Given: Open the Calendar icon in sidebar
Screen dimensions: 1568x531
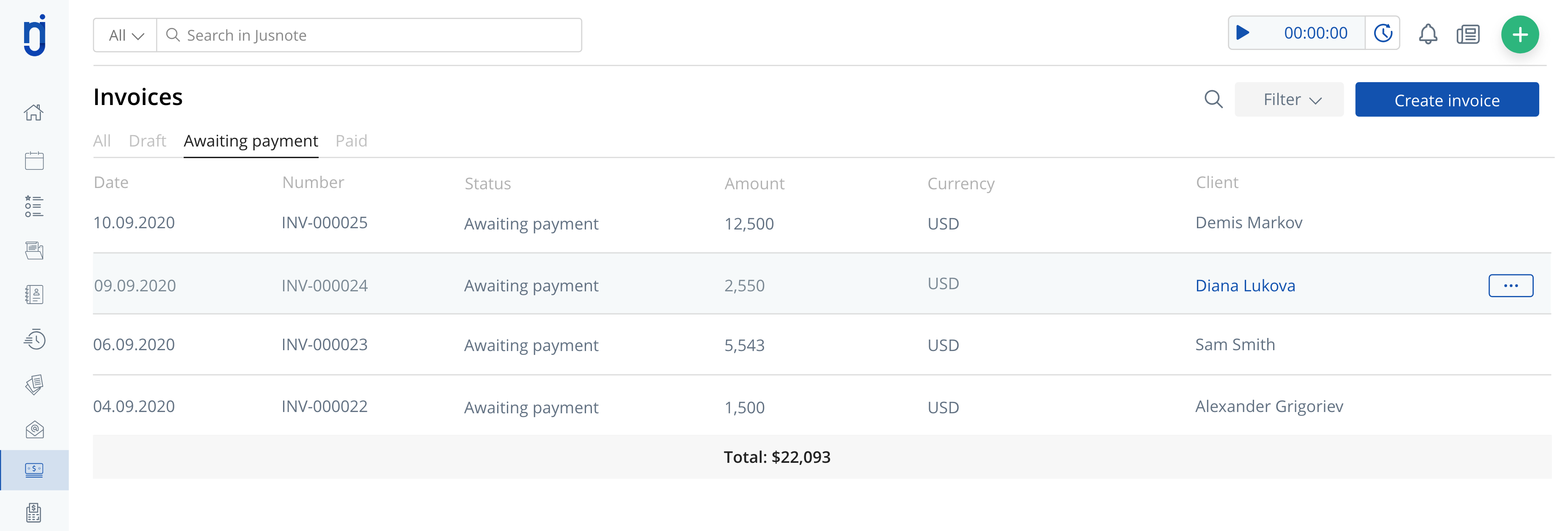Looking at the screenshot, I should point(34,160).
